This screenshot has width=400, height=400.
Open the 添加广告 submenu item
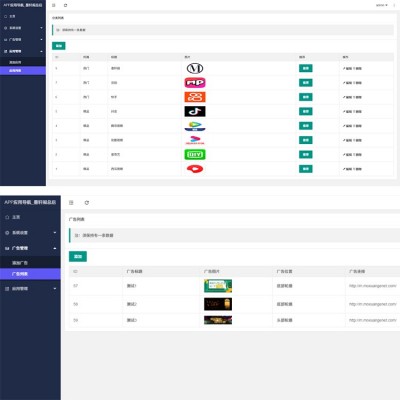[30, 263]
